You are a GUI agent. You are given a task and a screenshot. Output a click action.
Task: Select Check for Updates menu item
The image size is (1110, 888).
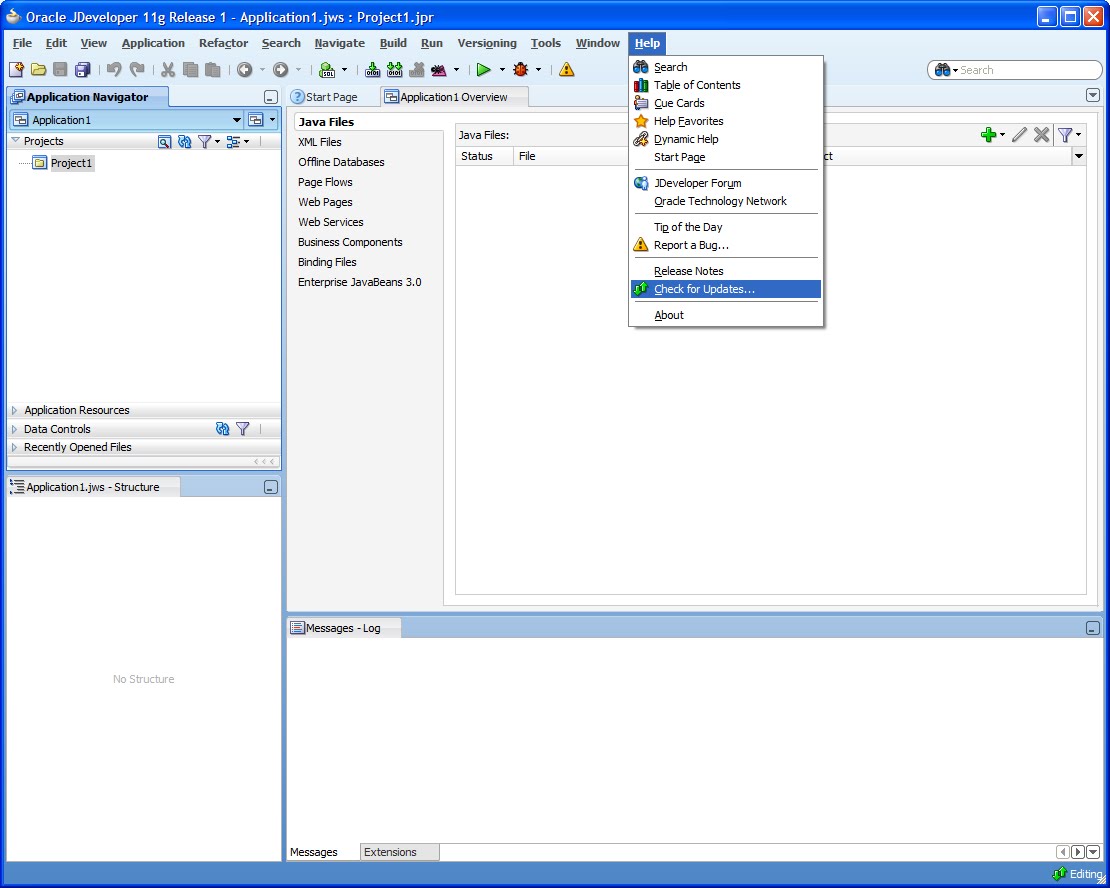pos(726,289)
